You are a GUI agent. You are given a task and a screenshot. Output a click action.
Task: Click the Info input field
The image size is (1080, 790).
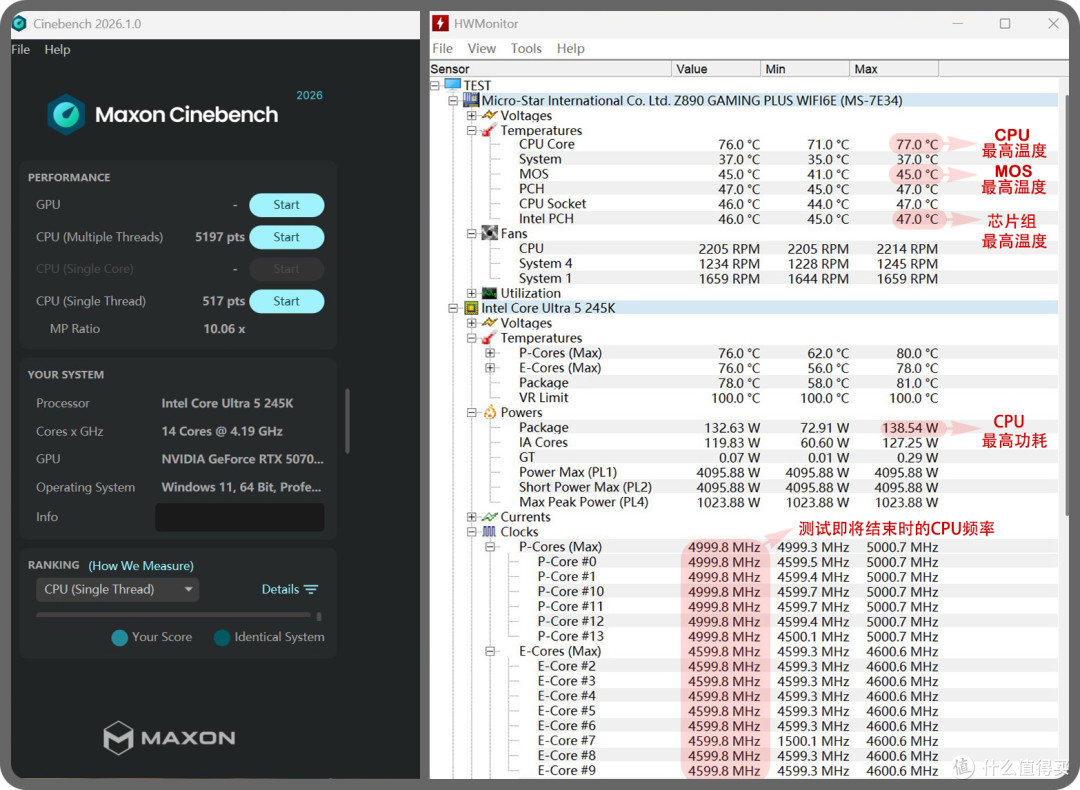pos(240,517)
